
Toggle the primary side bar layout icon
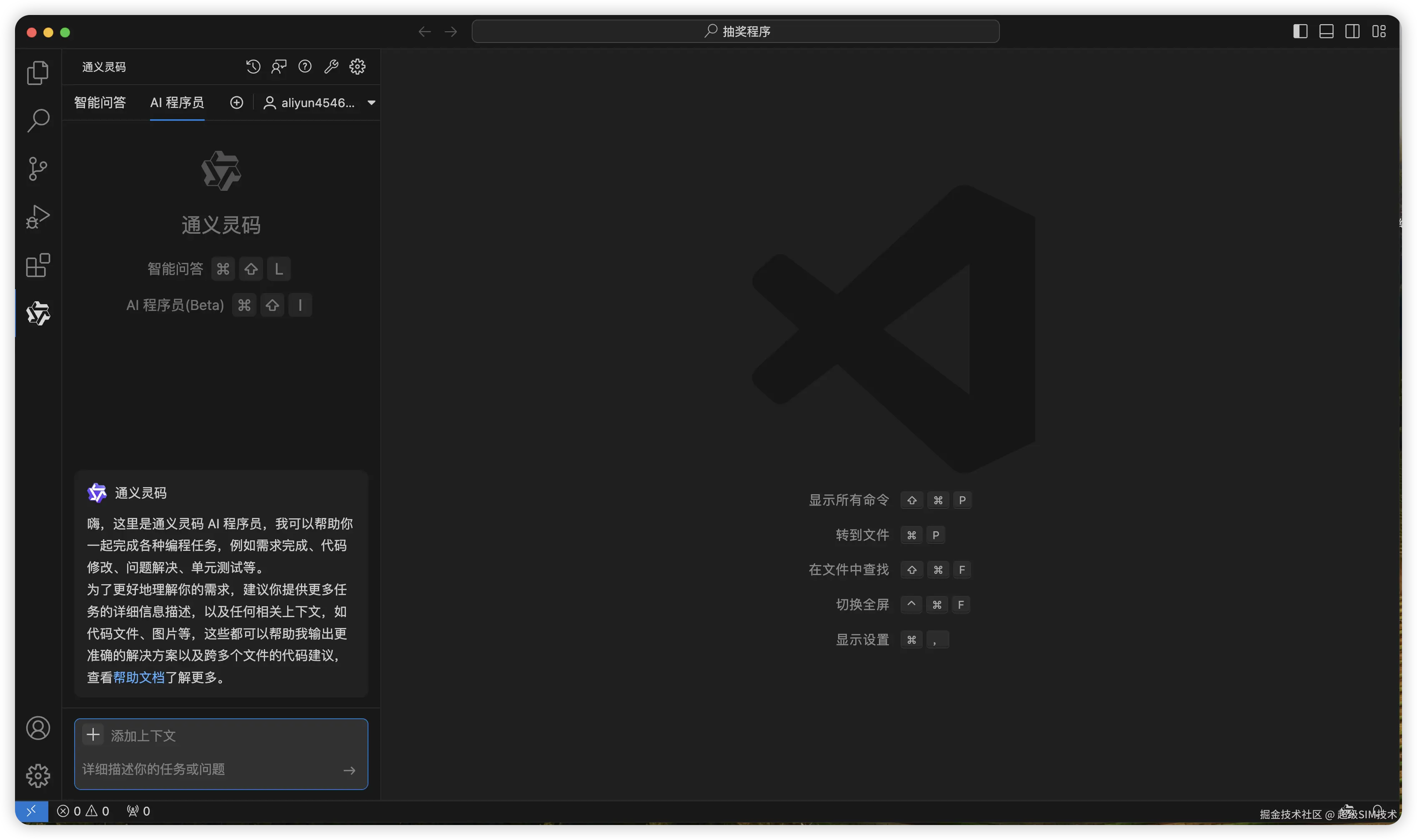click(1300, 31)
